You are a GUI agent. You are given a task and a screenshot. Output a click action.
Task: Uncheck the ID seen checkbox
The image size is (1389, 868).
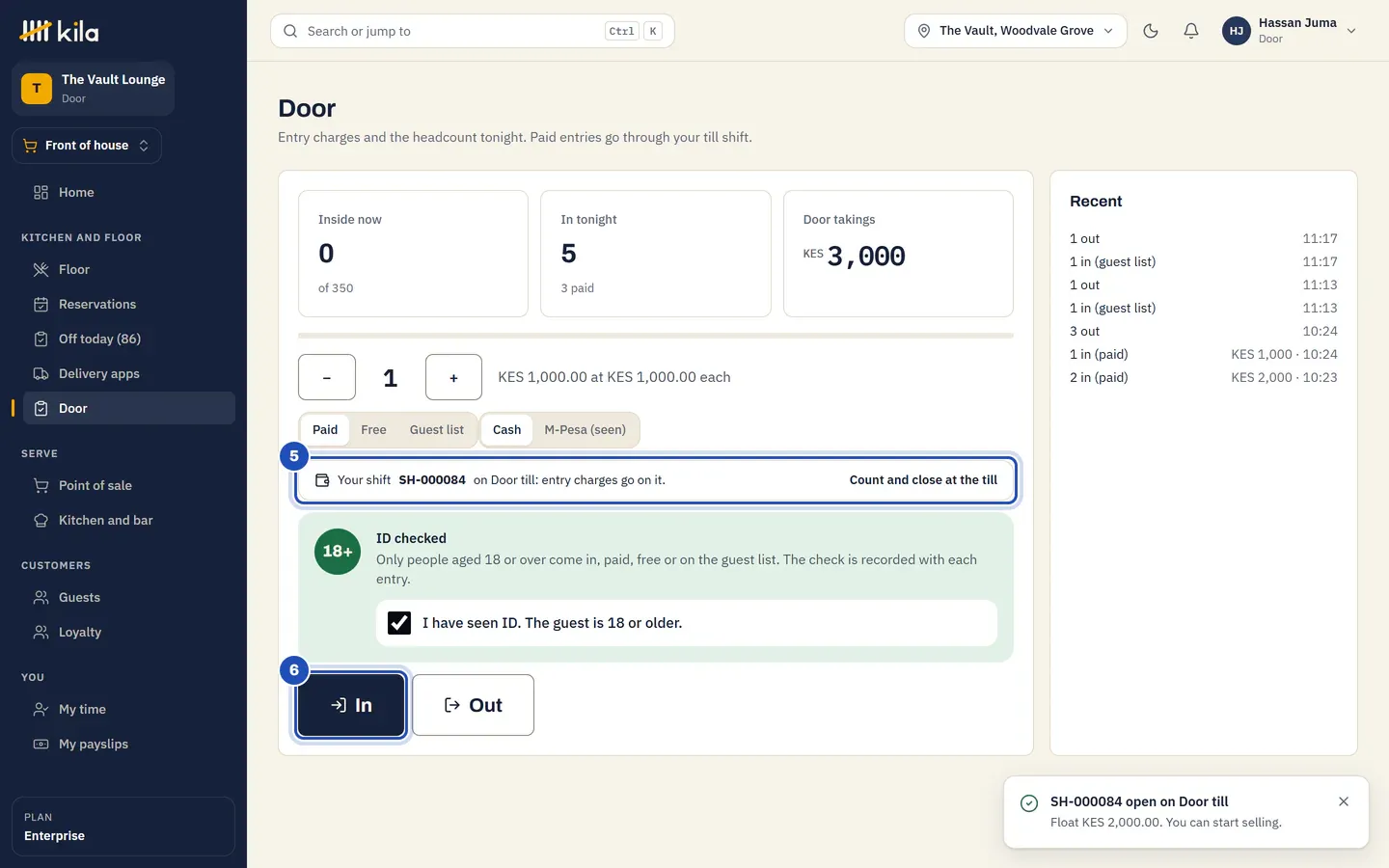[x=399, y=623]
